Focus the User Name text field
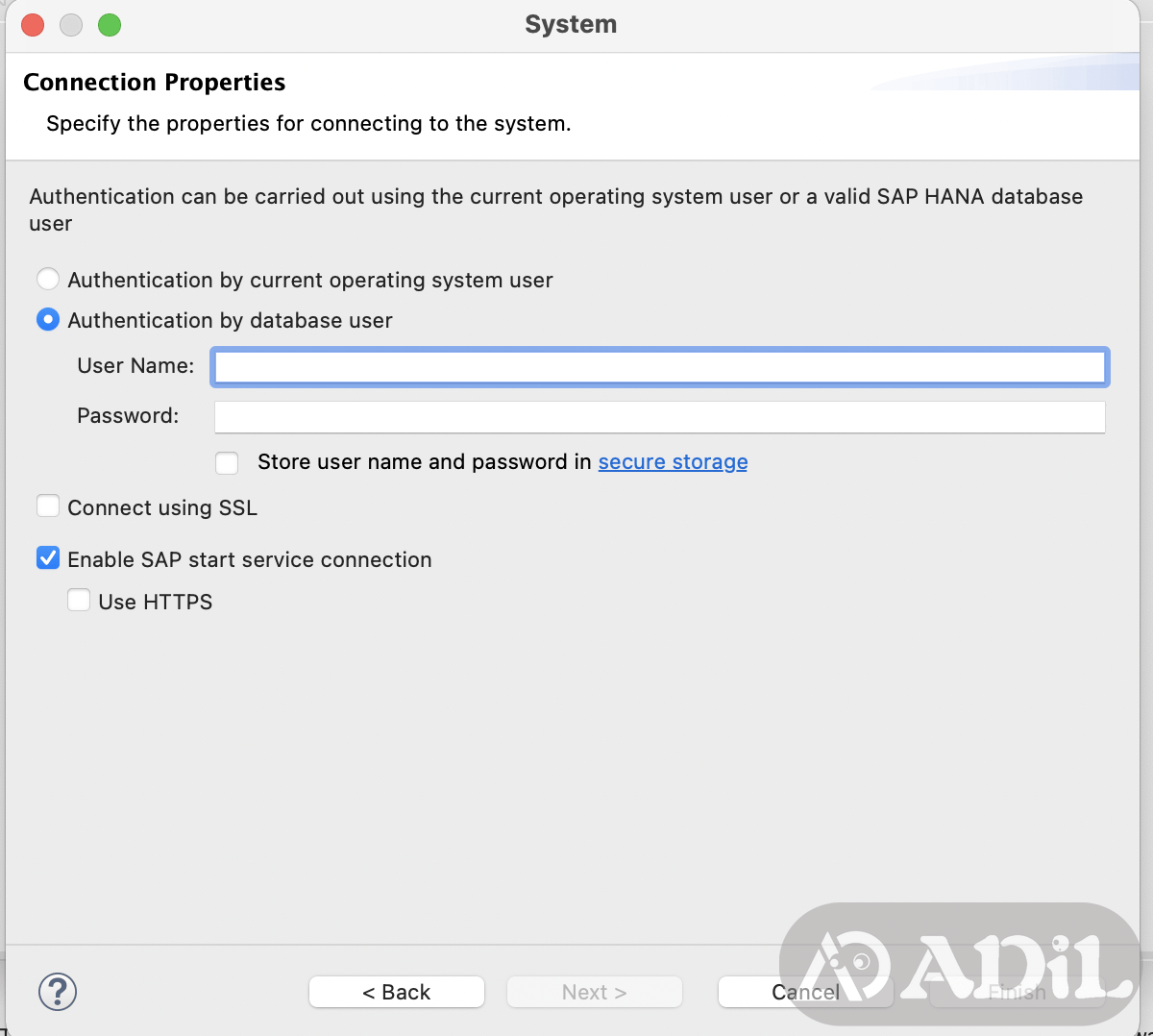 (659, 367)
